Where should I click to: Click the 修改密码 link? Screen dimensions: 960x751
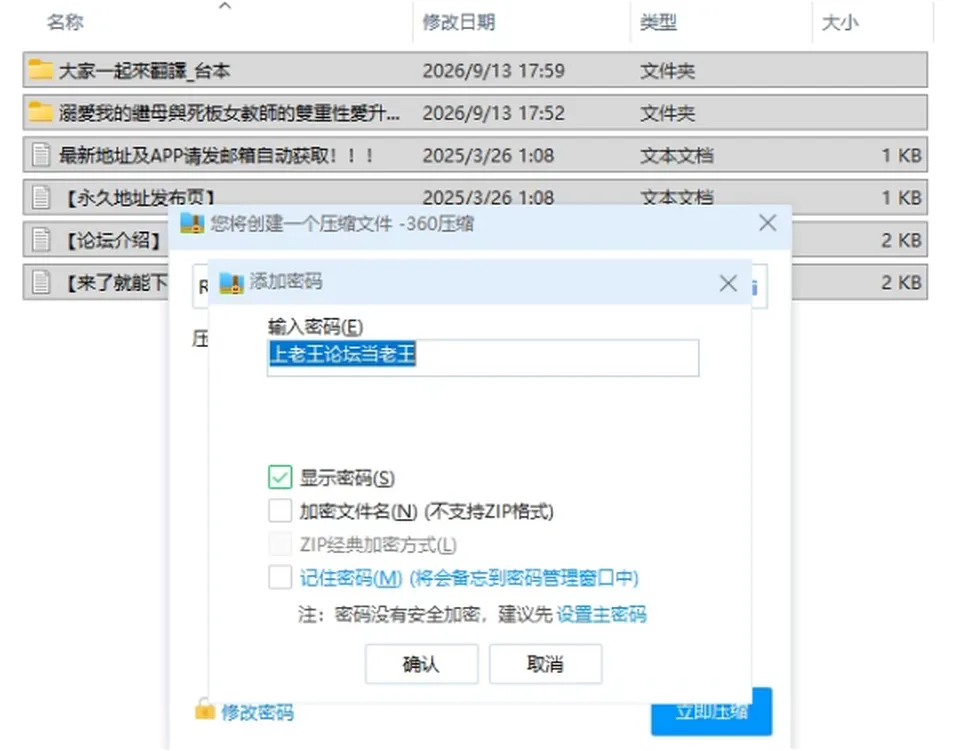[257, 712]
